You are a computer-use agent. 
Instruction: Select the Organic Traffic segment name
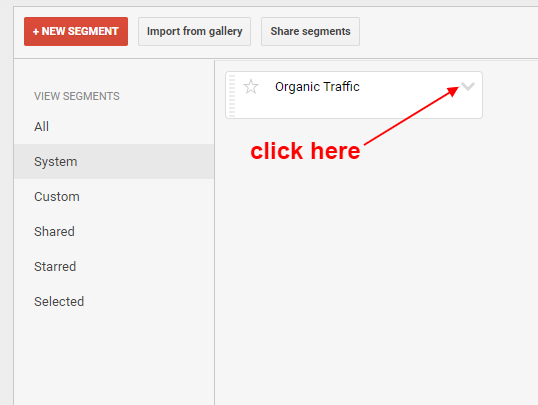click(317, 87)
